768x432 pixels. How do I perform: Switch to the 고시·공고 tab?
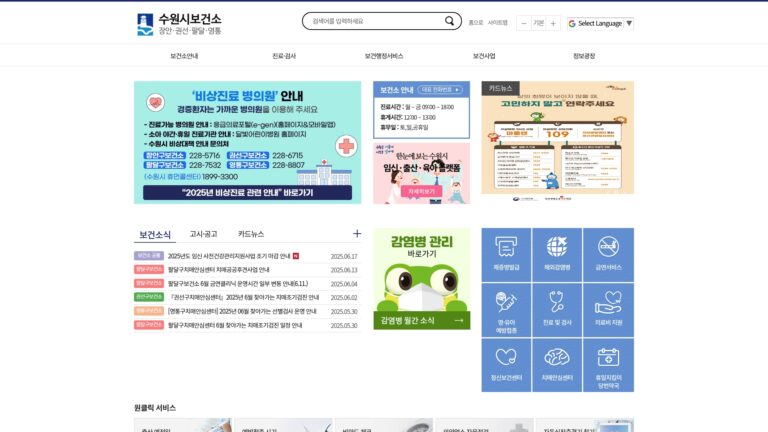[x=203, y=234]
